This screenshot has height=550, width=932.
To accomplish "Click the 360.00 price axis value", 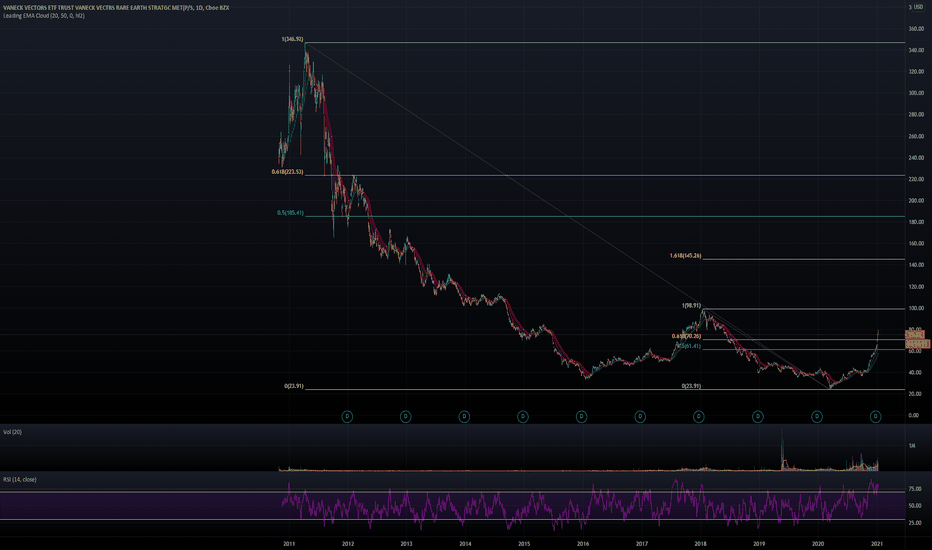I will pyautogui.click(x=916, y=29).
